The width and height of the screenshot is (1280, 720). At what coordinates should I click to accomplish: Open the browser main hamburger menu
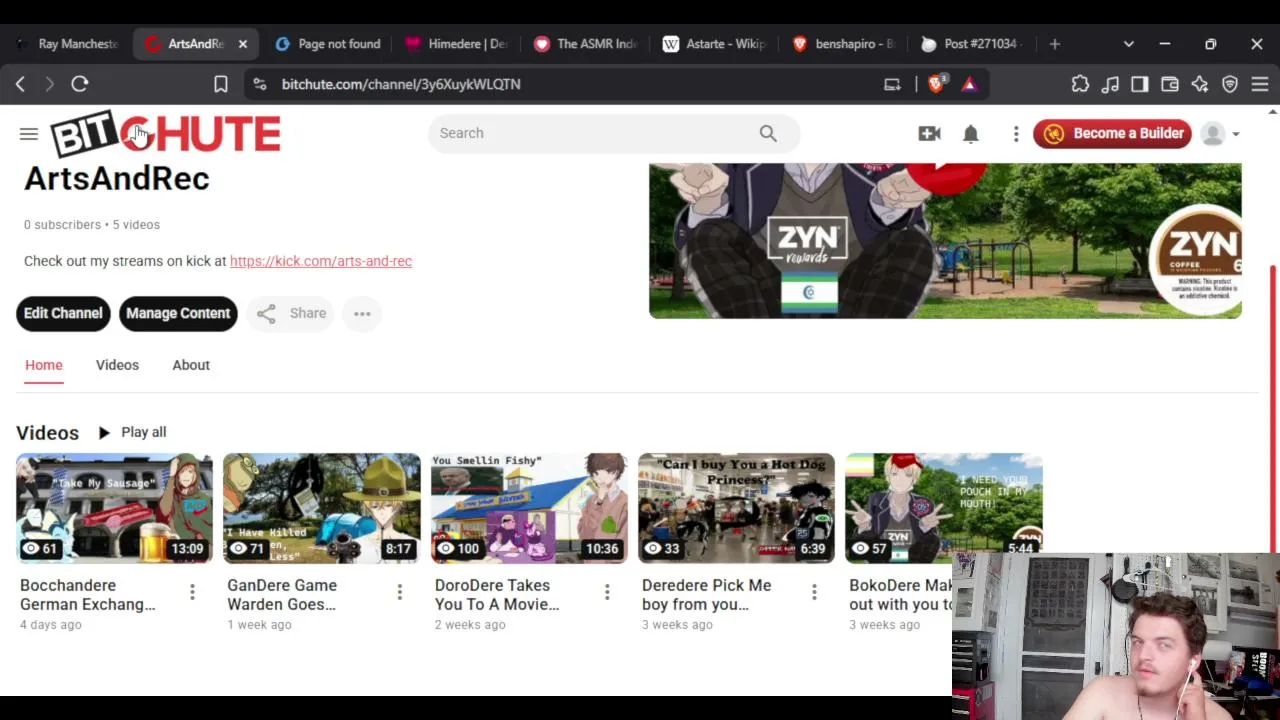(x=1260, y=84)
